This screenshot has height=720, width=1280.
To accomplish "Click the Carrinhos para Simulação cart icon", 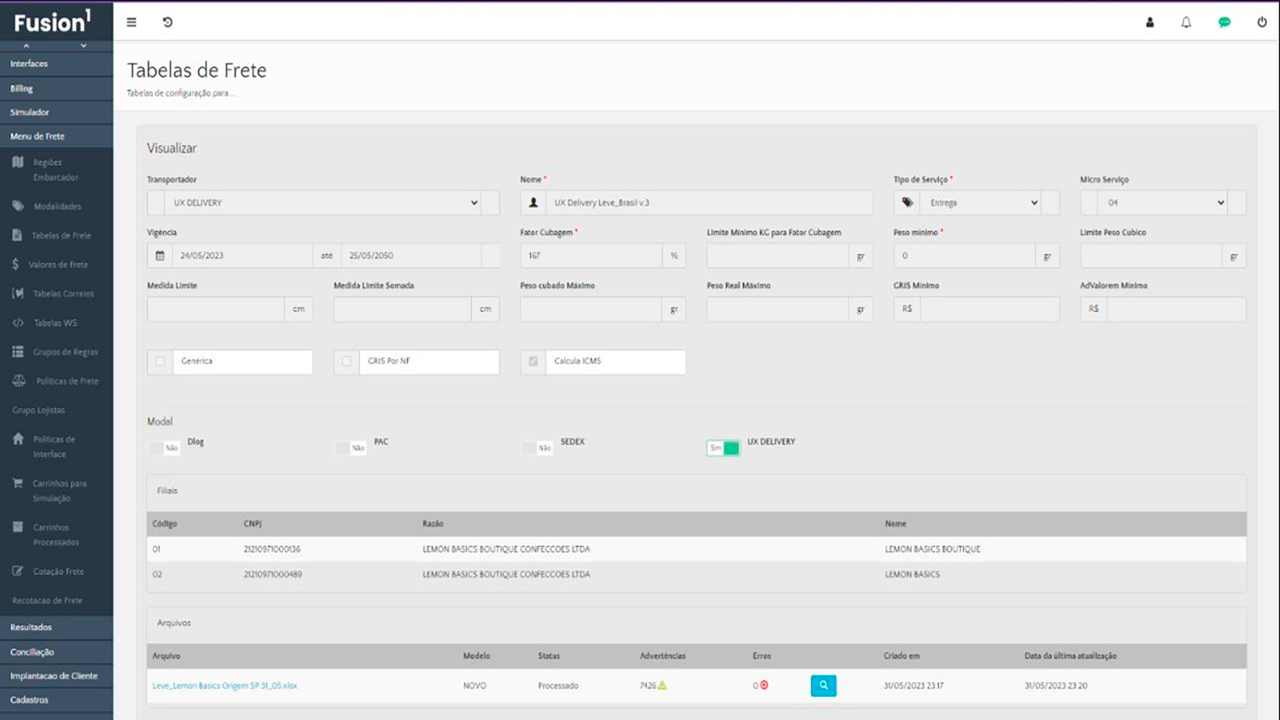I will (x=18, y=483).
